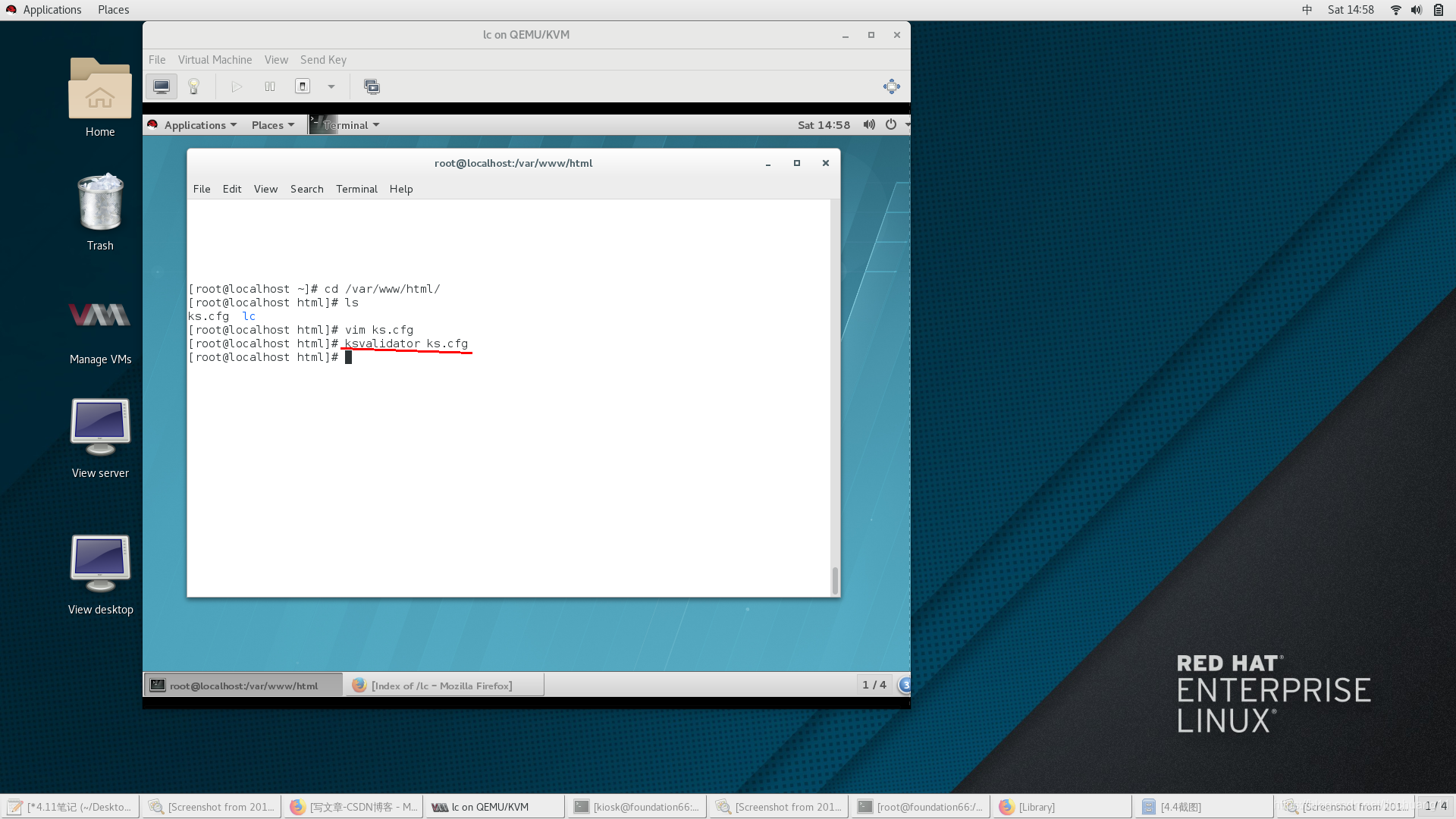Screen dimensions: 1456x819
Task: Open Search menu in terminal
Action: (306, 189)
